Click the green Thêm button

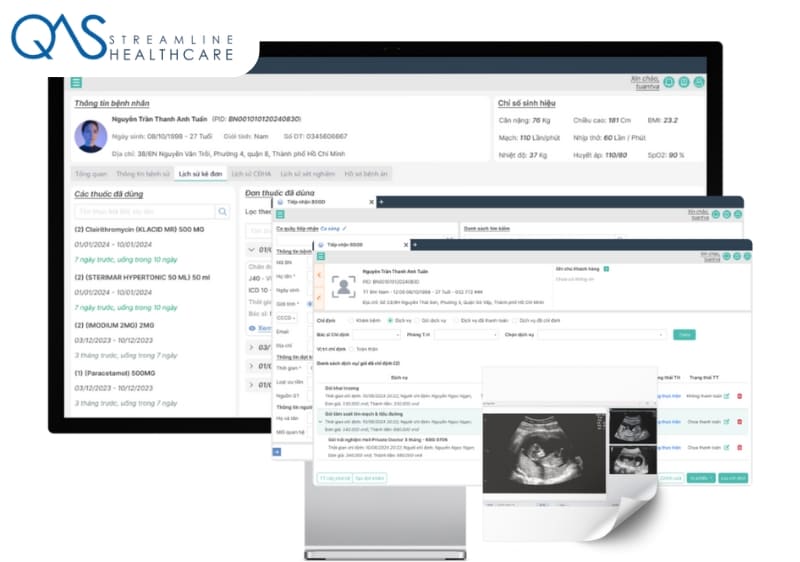684,335
